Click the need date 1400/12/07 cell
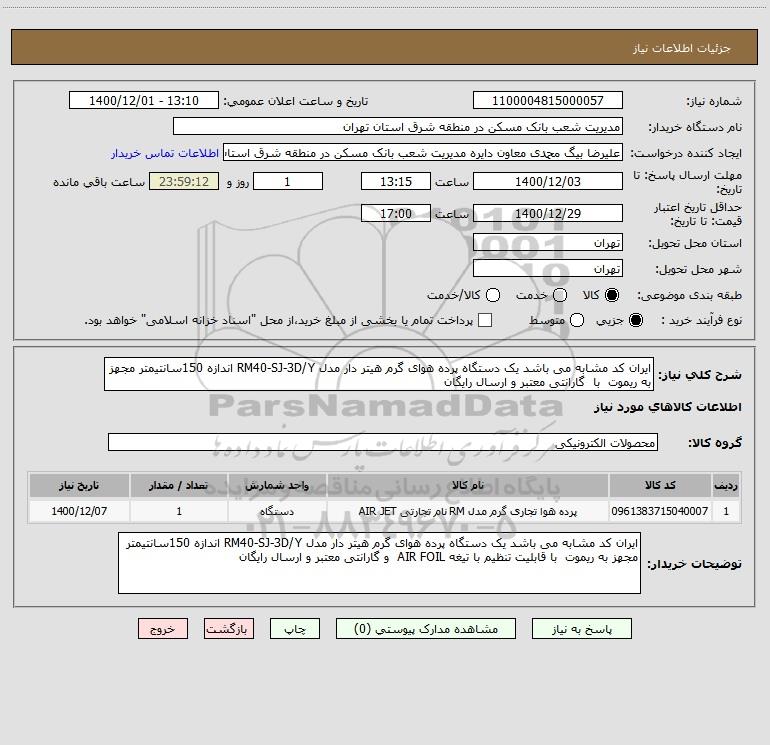The height and width of the screenshot is (745, 770). click(79, 511)
